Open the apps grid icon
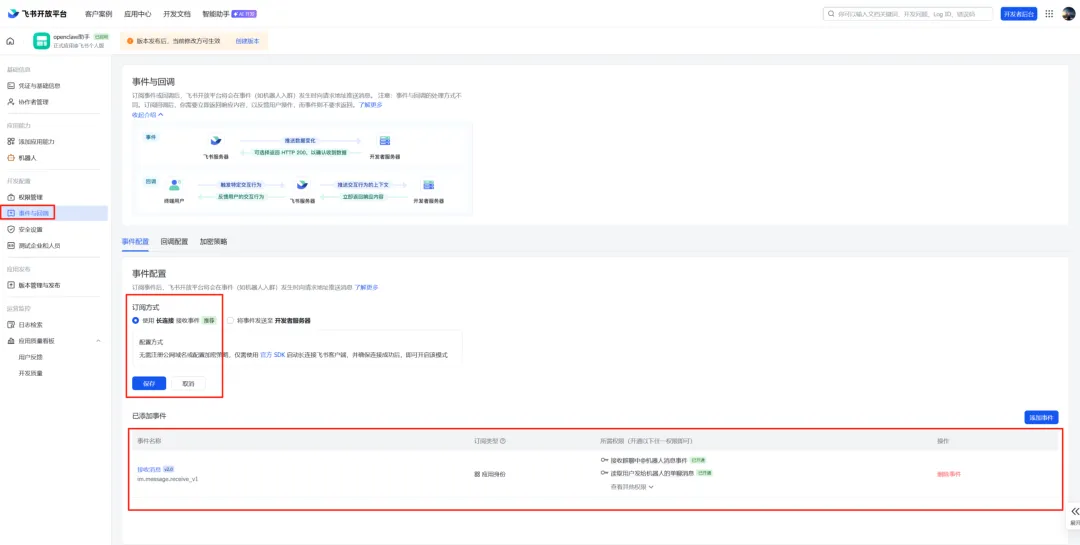This screenshot has width=1080, height=545. pos(1049,14)
